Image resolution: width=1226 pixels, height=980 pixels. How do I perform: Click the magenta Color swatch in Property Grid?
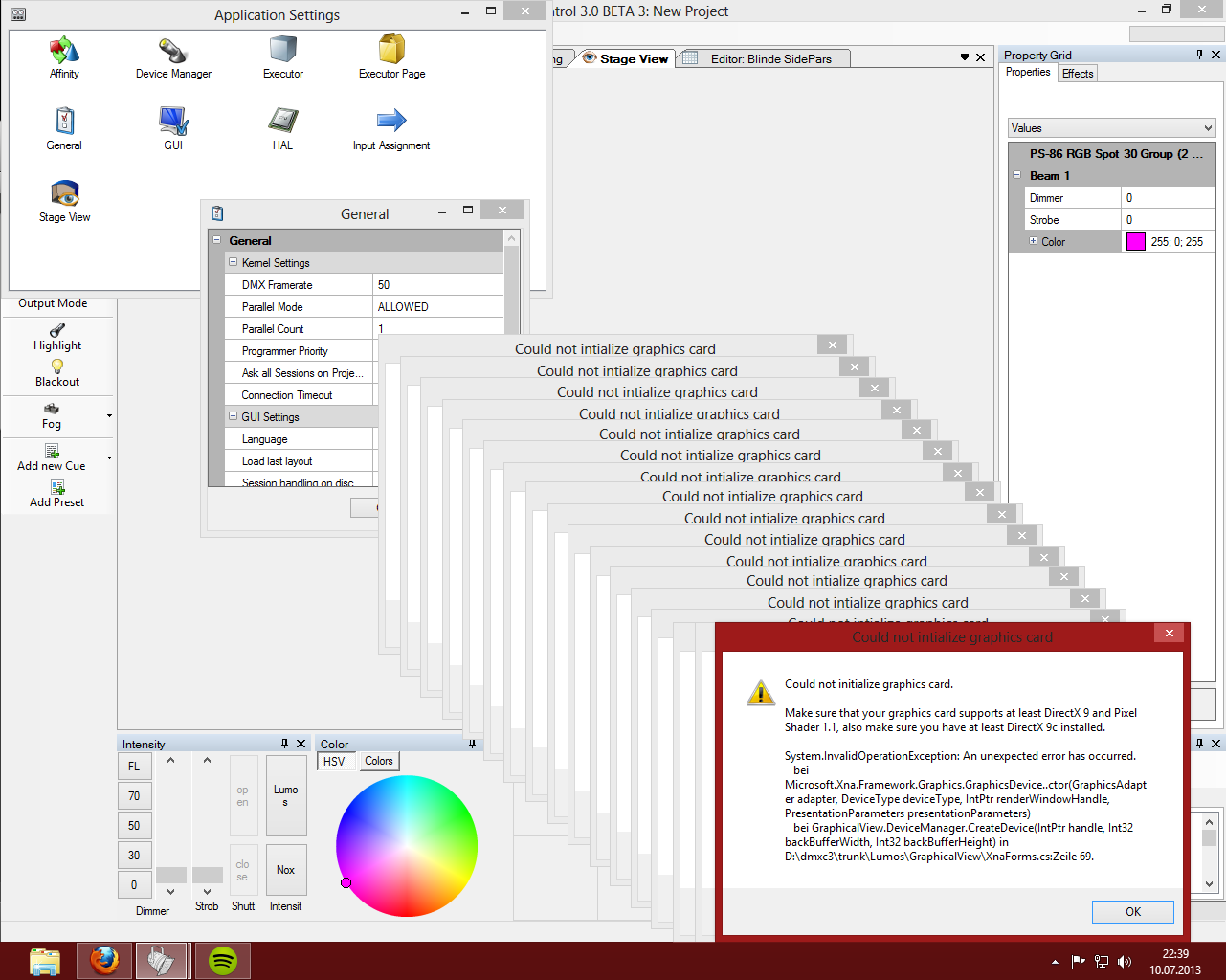click(x=1135, y=242)
